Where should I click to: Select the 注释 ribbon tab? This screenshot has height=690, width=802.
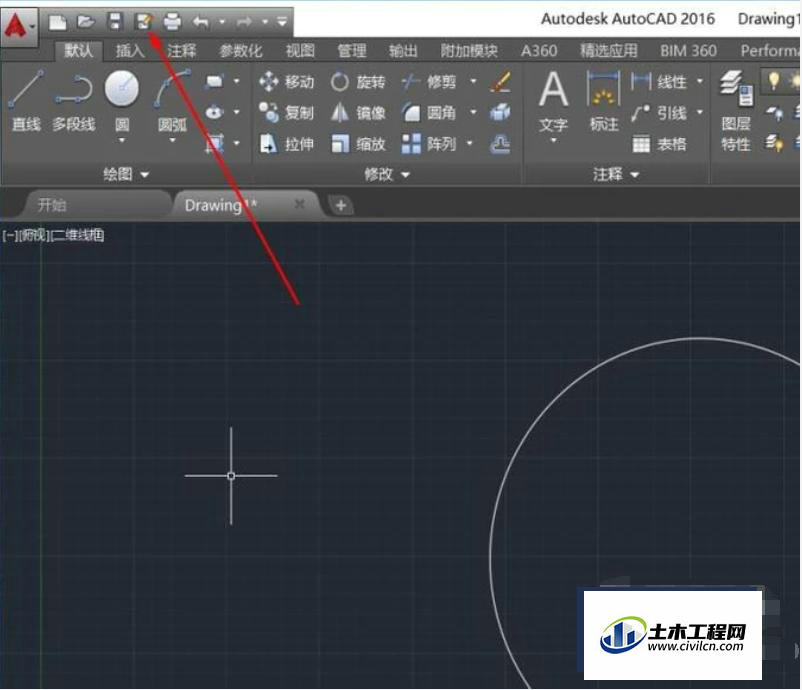point(182,51)
